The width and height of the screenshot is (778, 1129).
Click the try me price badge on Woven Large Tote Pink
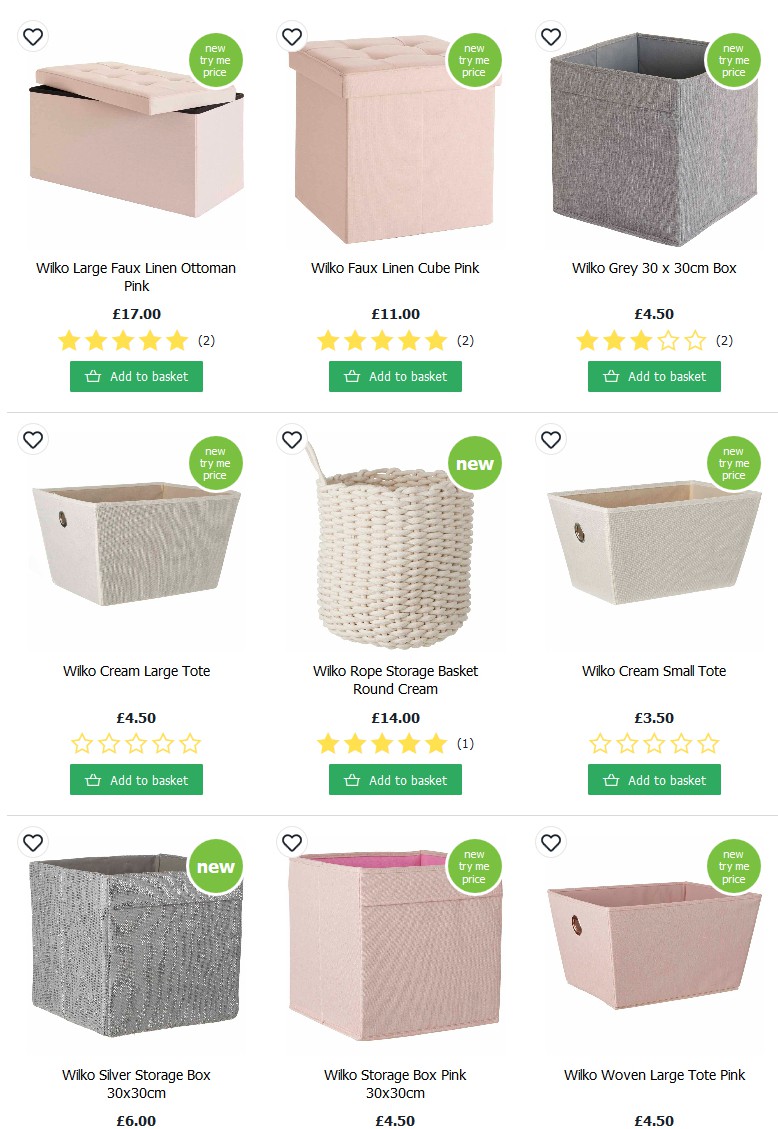[733, 867]
